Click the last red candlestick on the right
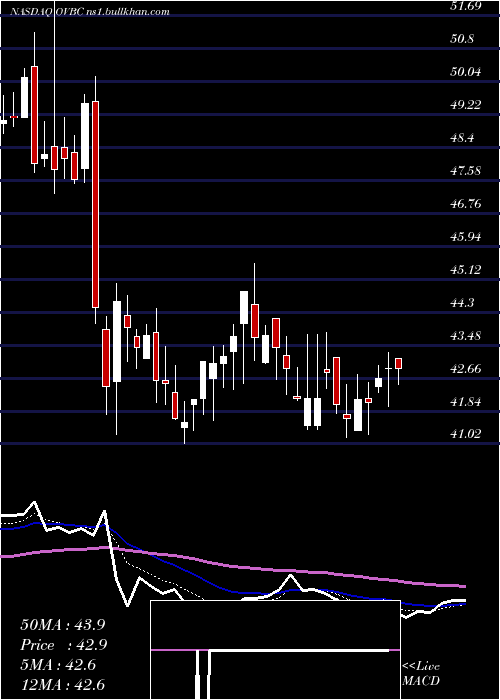This screenshot has height=700, width=500. tap(398, 363)
